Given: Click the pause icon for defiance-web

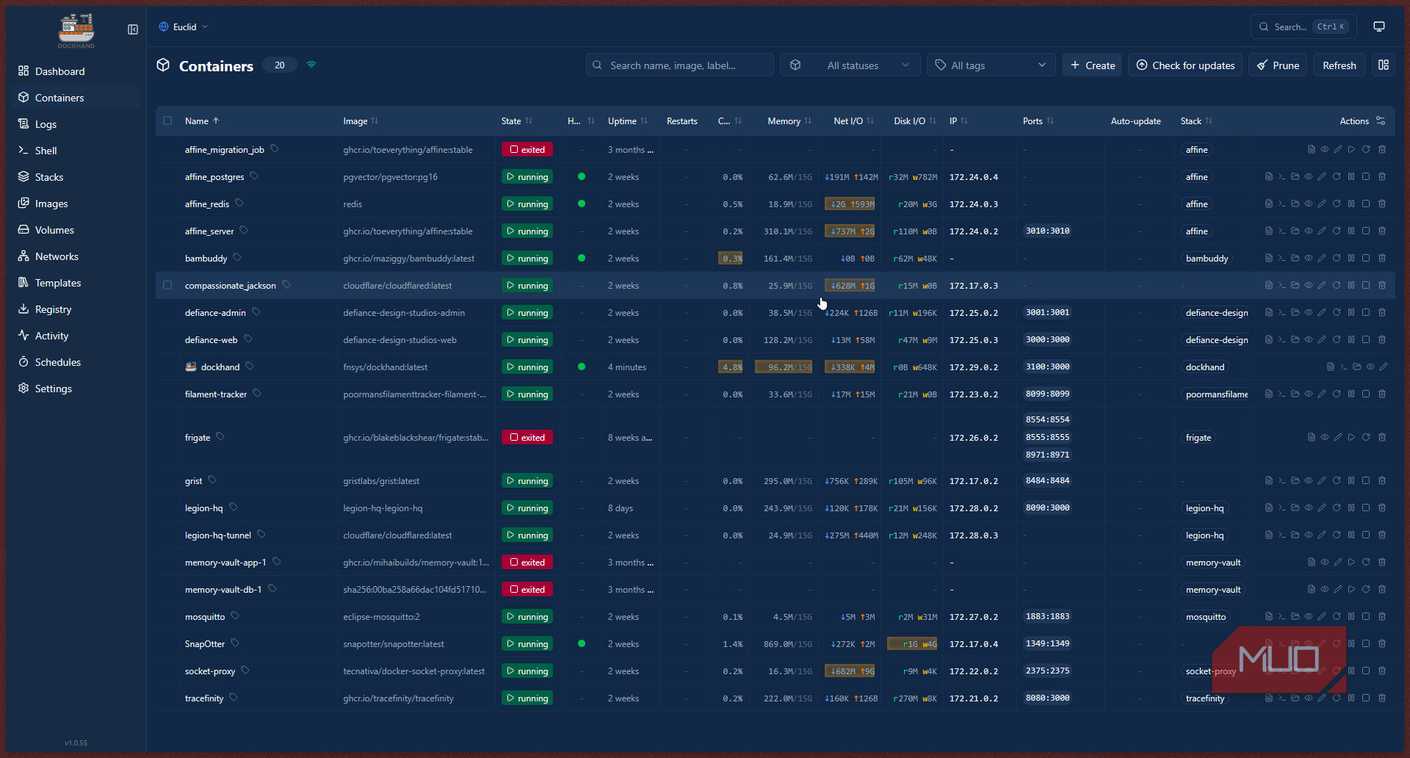Looking at the screenshot, I should 1351,340.
